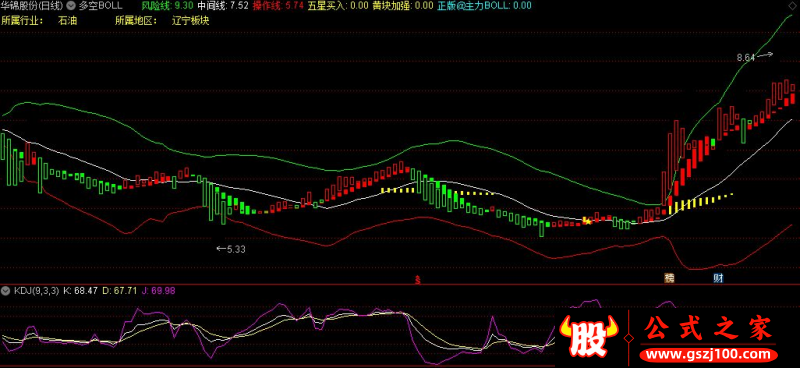Open the dropdown arrow beside KDJ(9,3,3)

pyautogui.click(x=6, y=291)
